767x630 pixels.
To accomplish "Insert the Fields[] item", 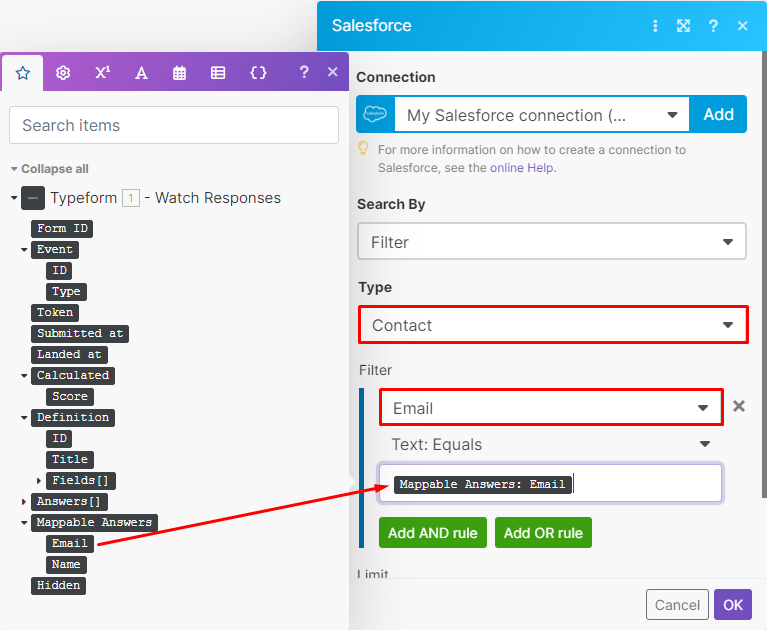I will pos(81,481).
